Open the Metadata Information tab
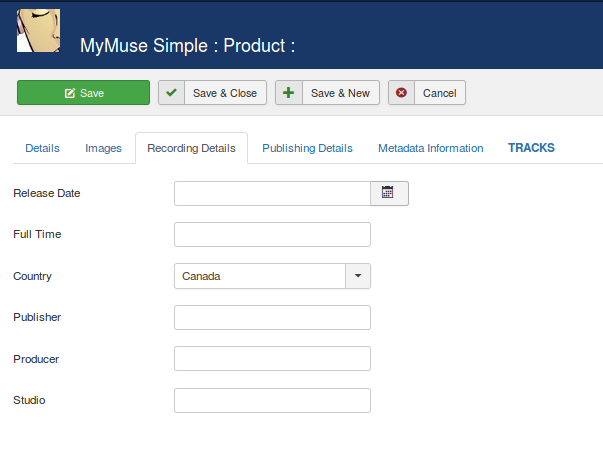Image resolution: width=603 pixels, height=452 pixels. (430, 148)
